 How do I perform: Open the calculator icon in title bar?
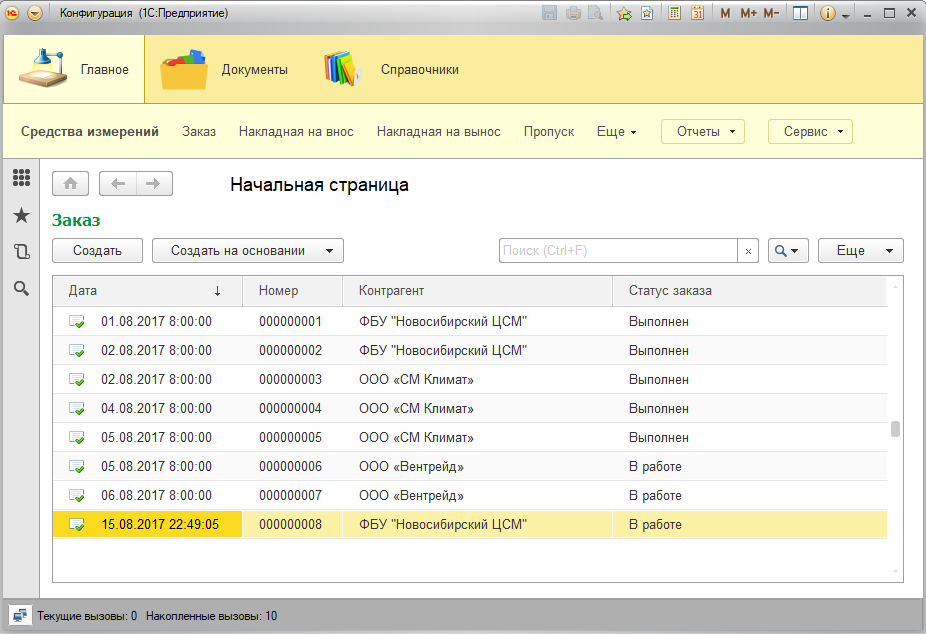[x=675, y=13]
